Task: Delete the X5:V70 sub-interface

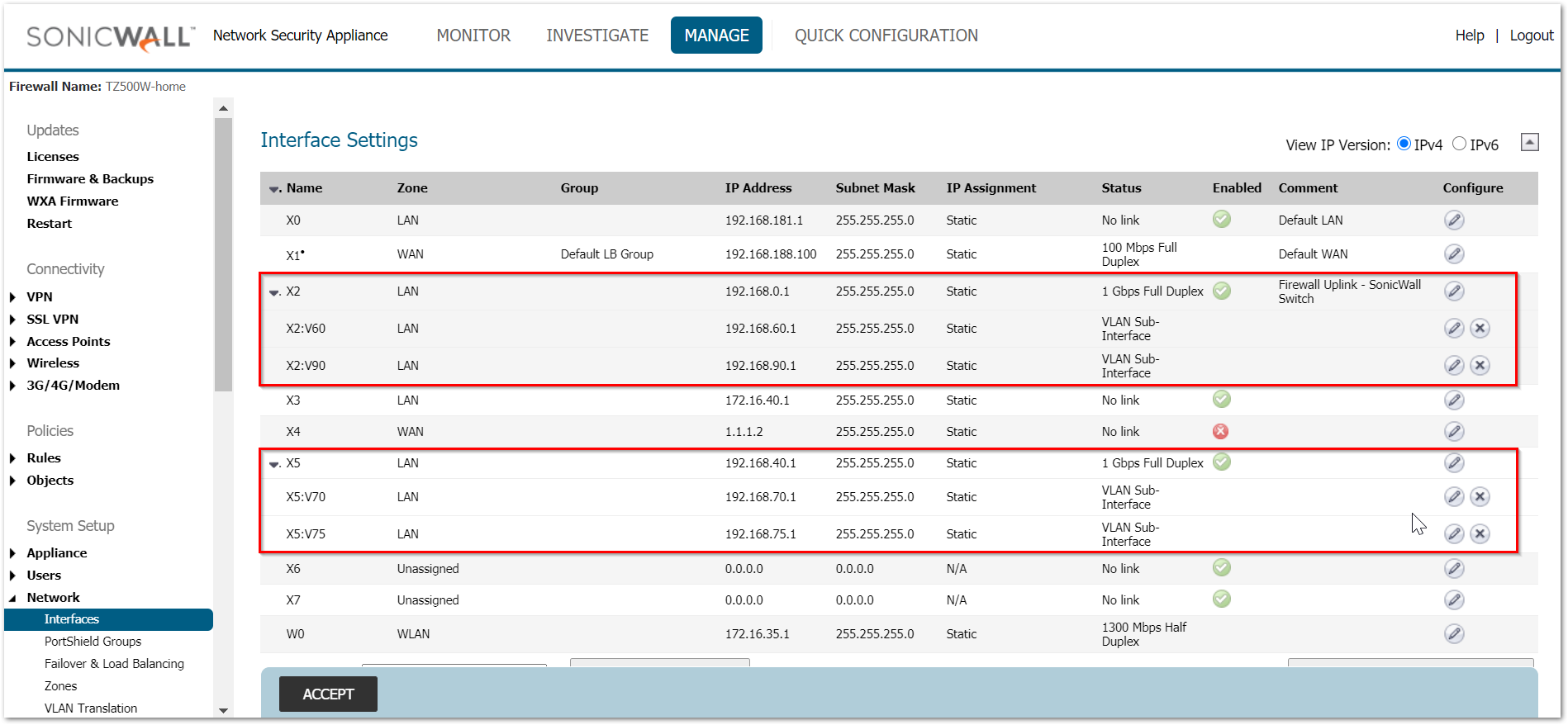Action: point(1480,497)
